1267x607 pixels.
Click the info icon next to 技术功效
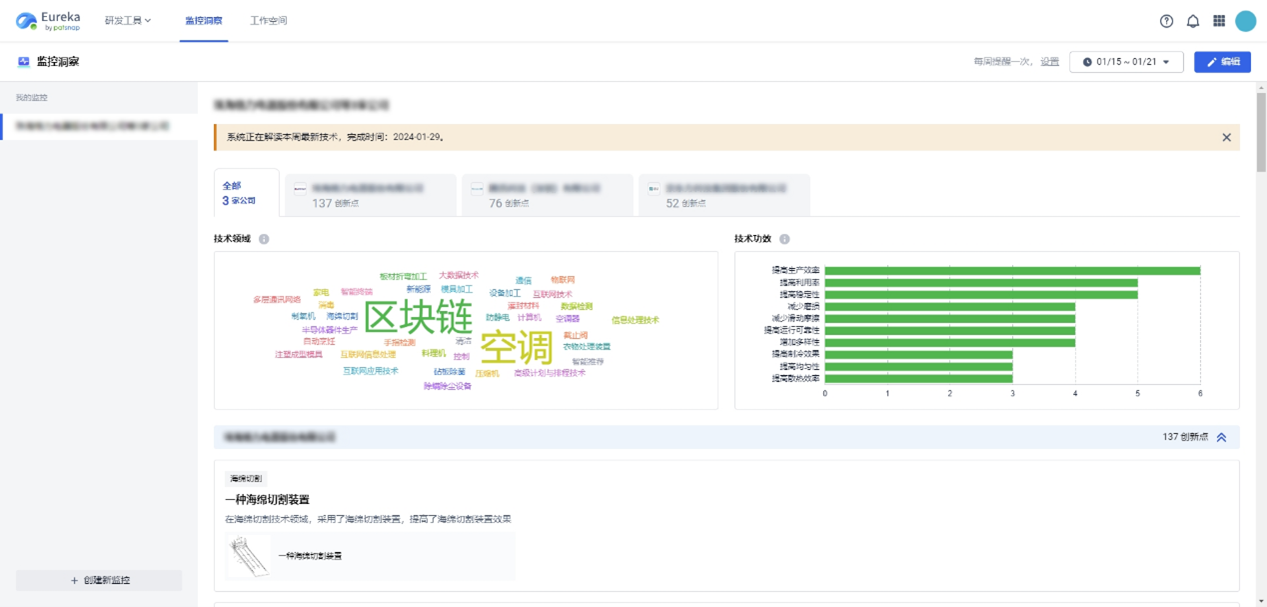click(784, 239)
